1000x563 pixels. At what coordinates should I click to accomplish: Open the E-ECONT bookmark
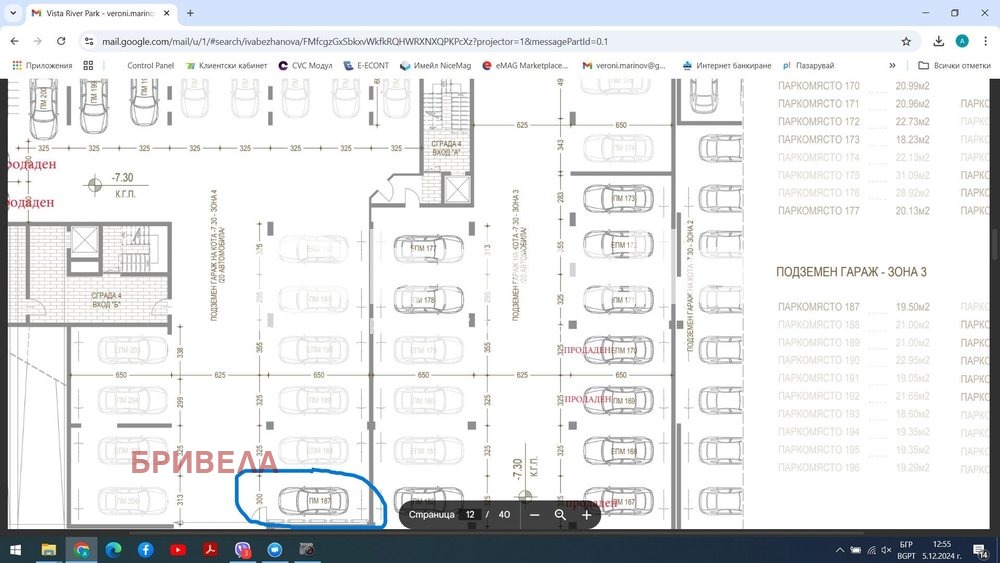point(365,65)
